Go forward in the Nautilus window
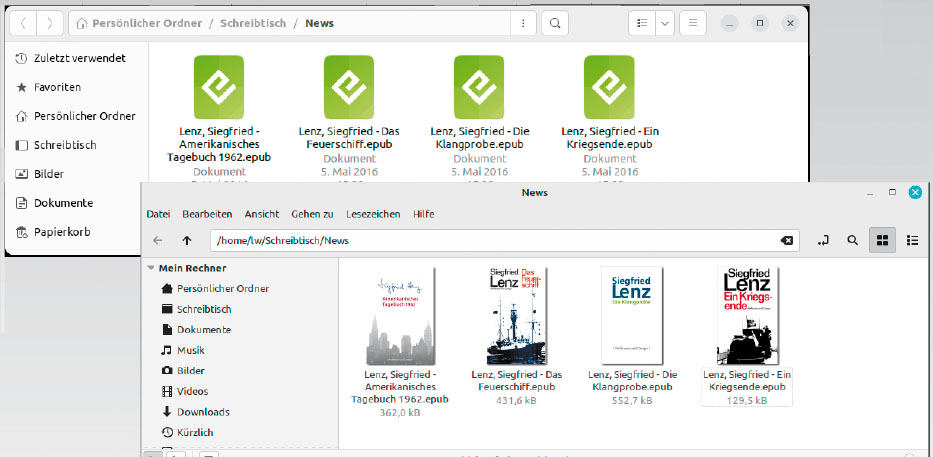The image size is (933, 457). (50, 23)
